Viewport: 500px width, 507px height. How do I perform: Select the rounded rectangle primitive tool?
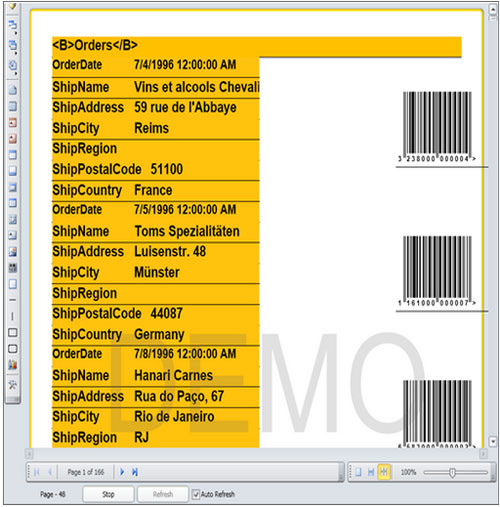click(13, 349)
